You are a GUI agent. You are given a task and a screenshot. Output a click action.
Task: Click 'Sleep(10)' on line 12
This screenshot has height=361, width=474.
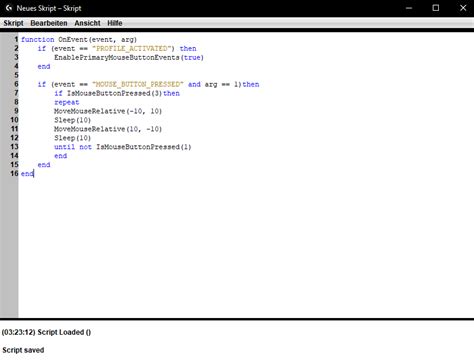(x=72, y=138)
